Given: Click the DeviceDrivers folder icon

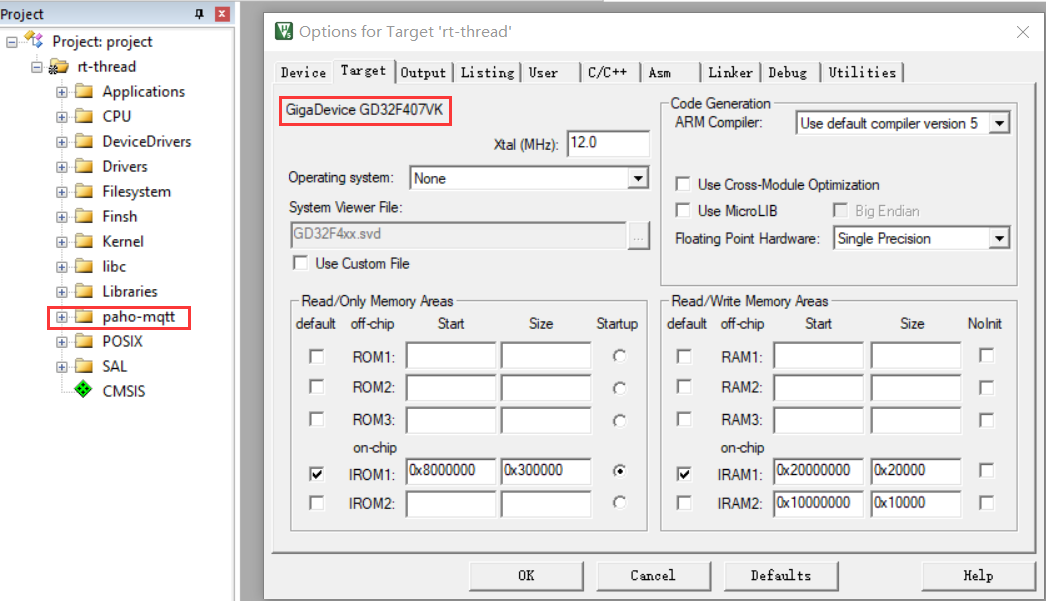Looking at the screenshot, I should pos(84,141).
